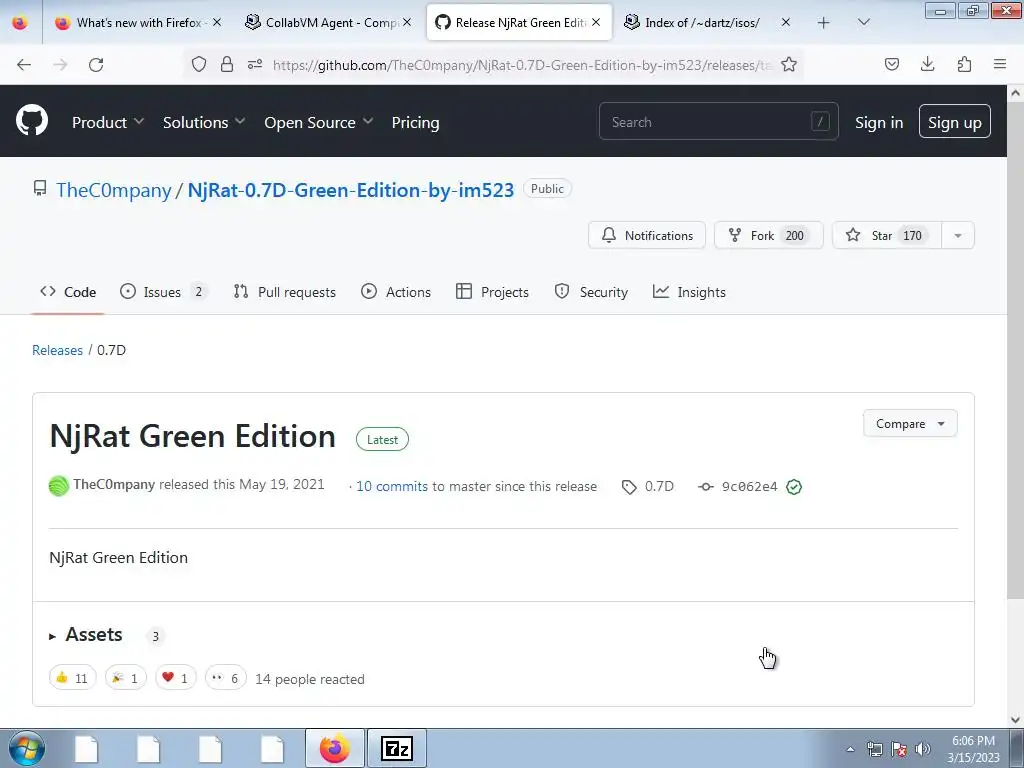Open the Actions tab
Image resolution: width=1024 pixels, height=768 pixels.
pyautogui.click(x=396, y=292)
